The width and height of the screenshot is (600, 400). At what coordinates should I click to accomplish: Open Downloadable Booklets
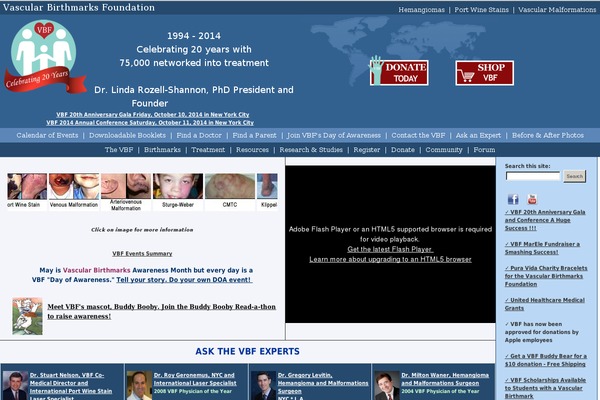127,135
